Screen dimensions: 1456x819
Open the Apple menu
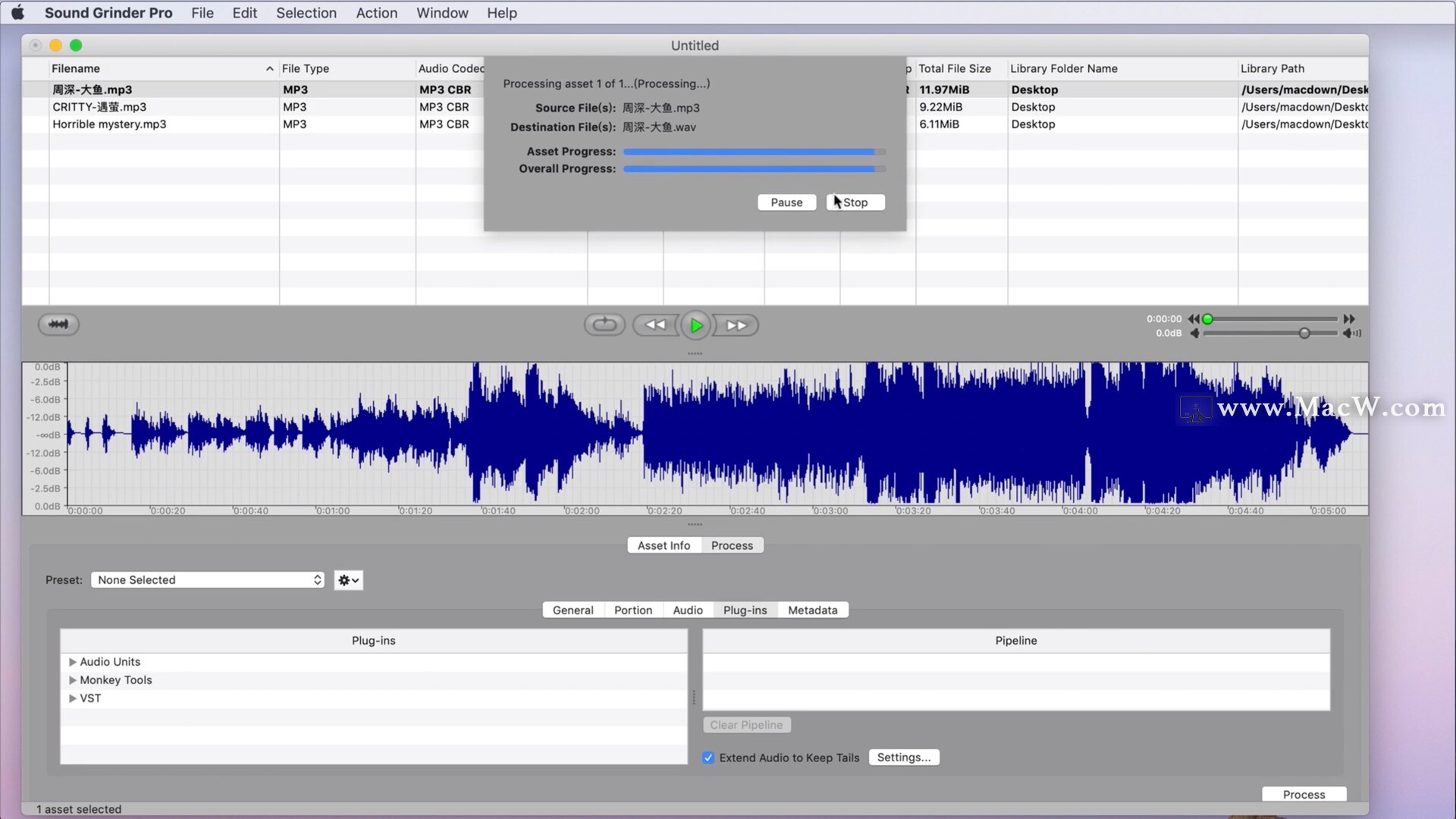pos(17,12)
